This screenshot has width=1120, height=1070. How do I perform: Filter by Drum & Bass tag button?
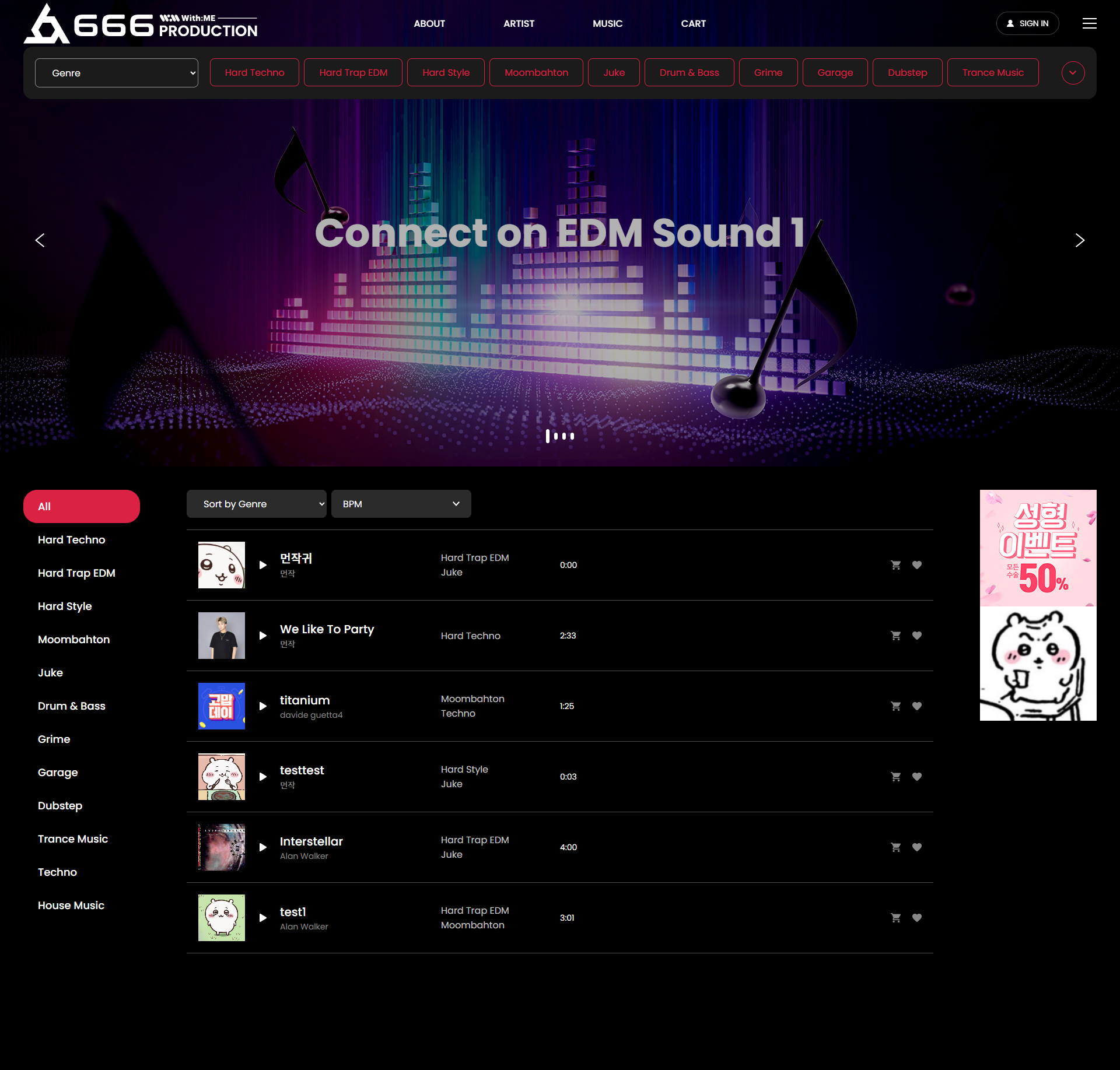click(689, 72)
